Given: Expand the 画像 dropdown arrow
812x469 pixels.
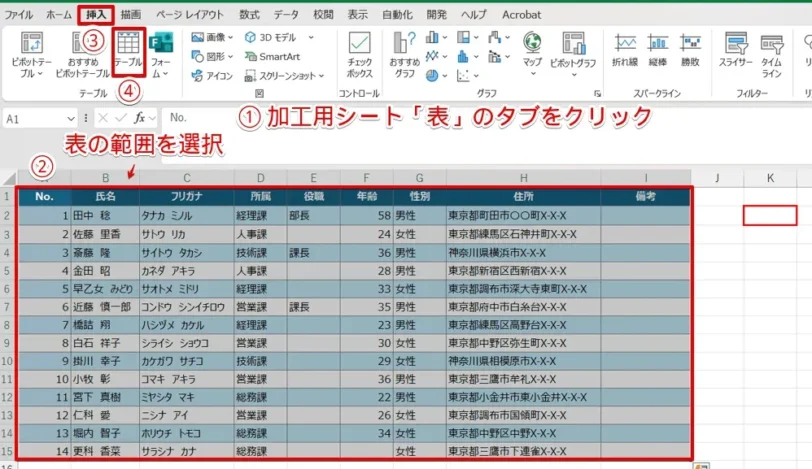Looking at the screenshot, I should [230, 37].
